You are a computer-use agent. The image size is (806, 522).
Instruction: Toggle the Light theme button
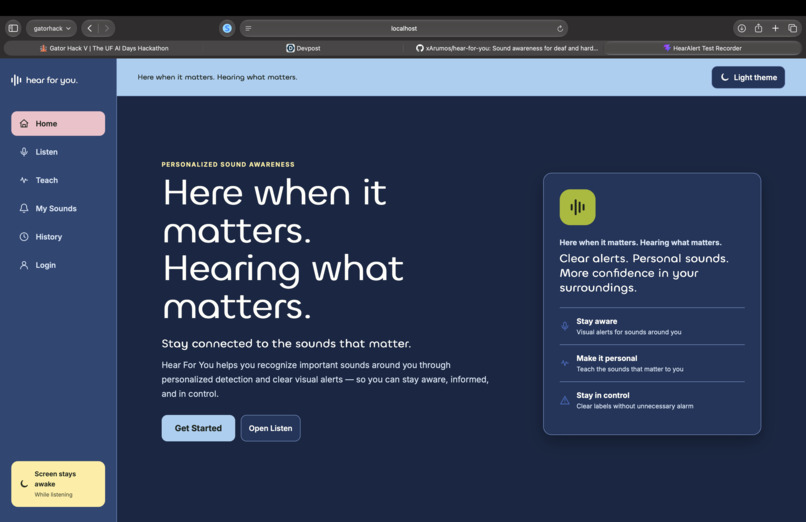coord(748,78)
